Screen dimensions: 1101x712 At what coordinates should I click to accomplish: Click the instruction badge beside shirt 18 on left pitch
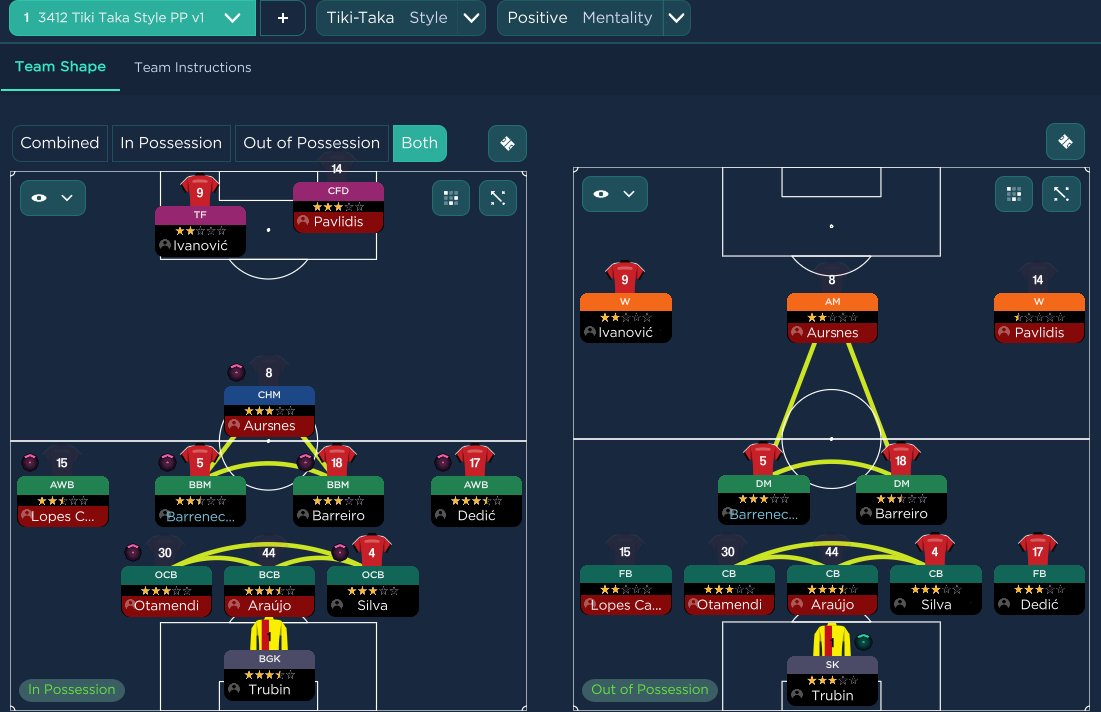pos(305,461)
